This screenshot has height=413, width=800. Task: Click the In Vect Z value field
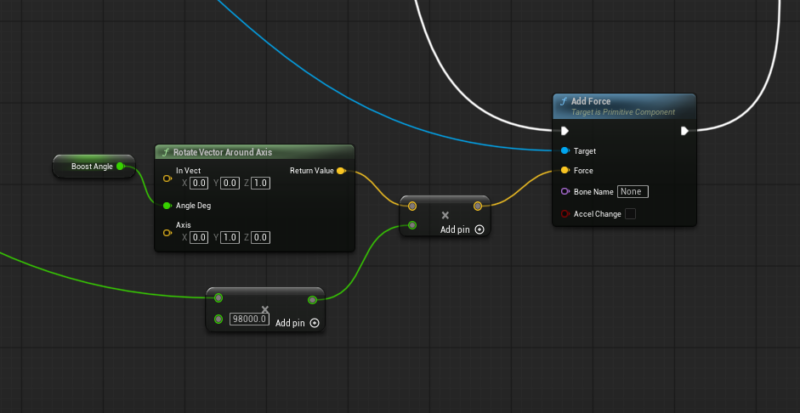point(260,183)
